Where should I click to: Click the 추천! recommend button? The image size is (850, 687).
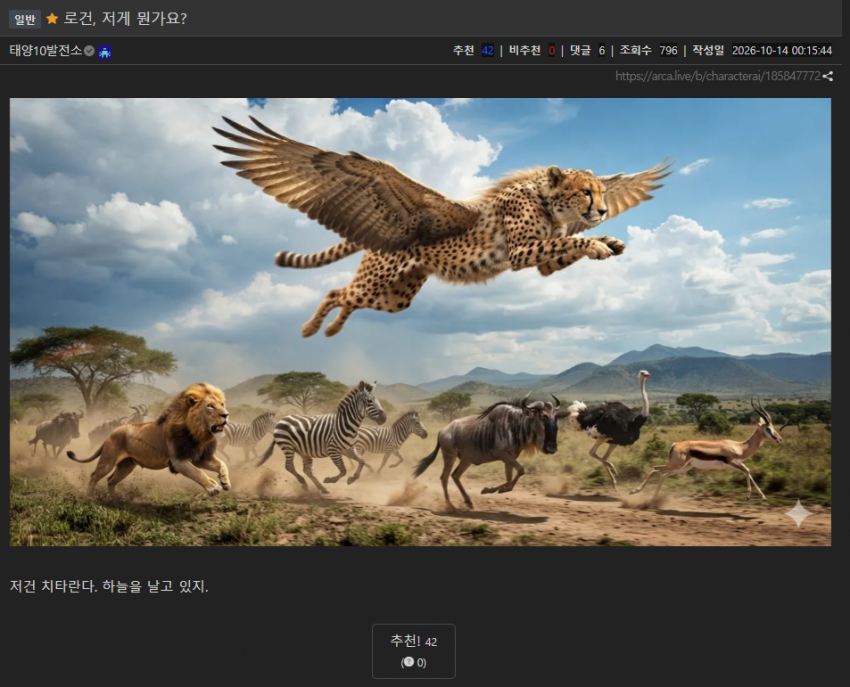(x=414, y=651)
